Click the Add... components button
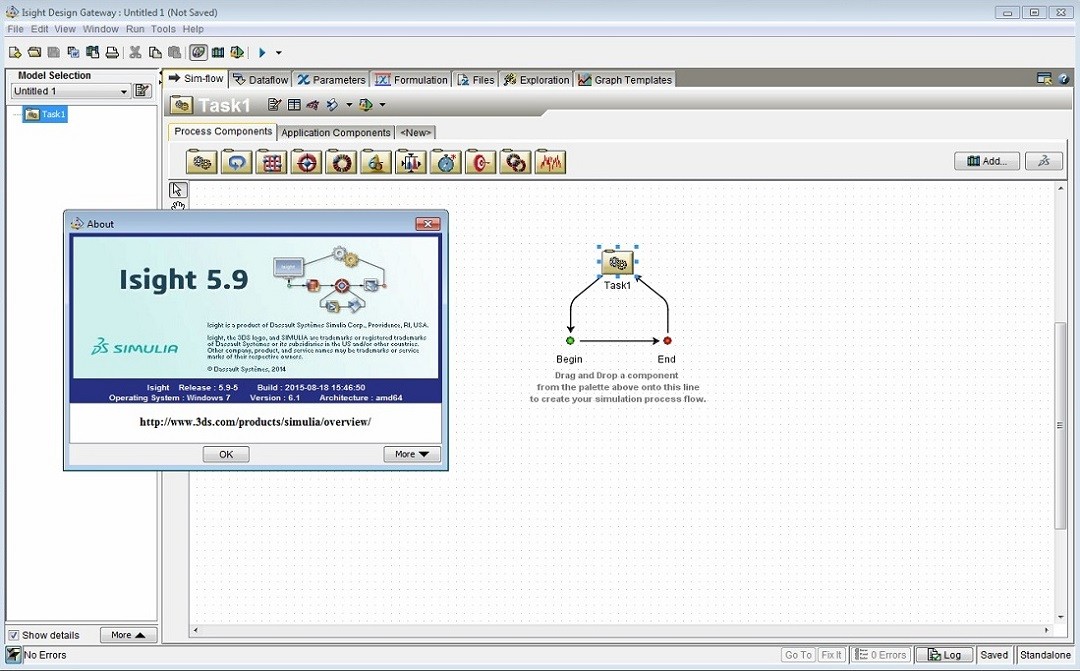The width and height of the screenshot is (1080, 671). coord(986,161)
